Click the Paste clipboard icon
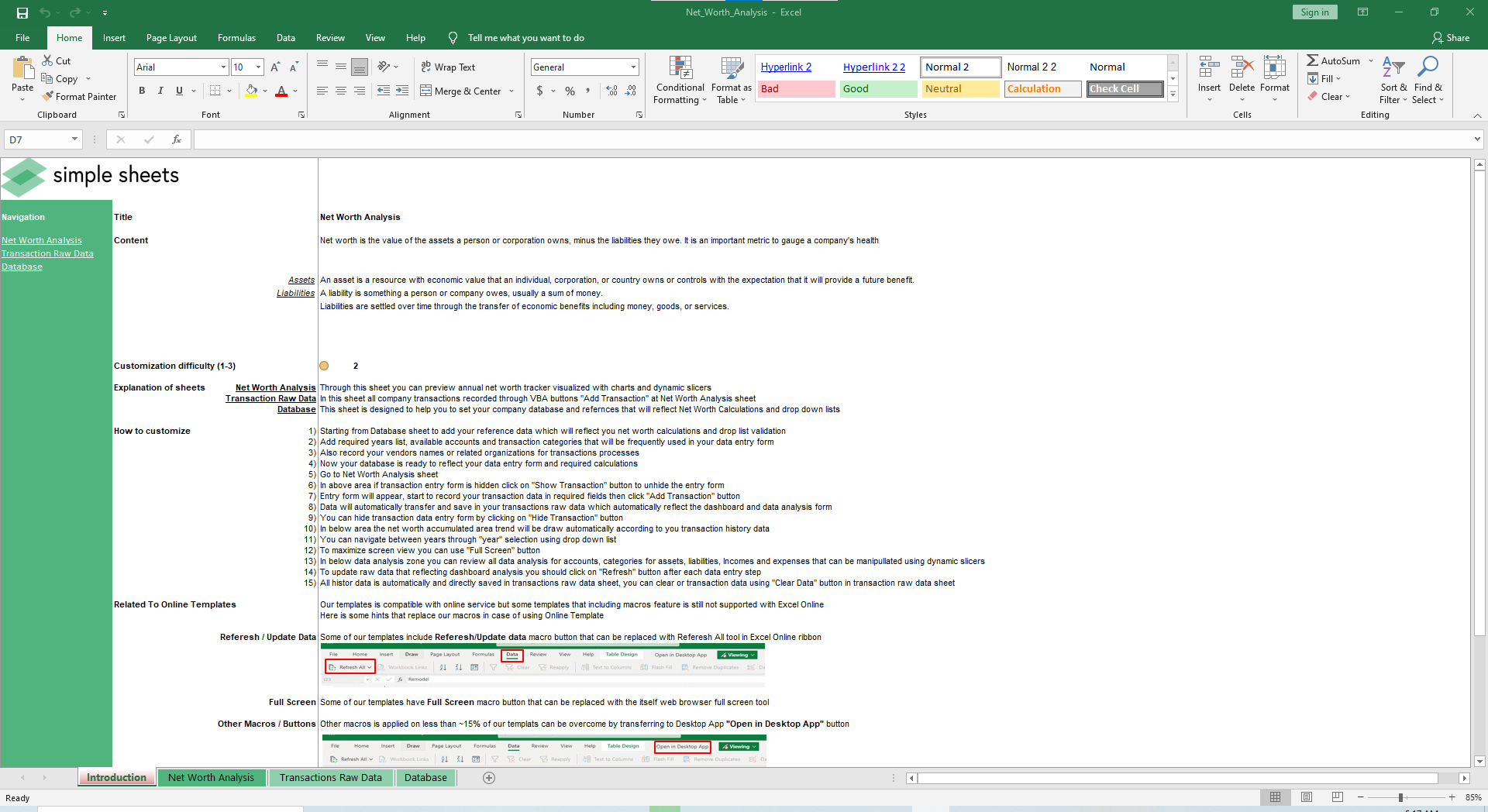 (x=22, y=70)
